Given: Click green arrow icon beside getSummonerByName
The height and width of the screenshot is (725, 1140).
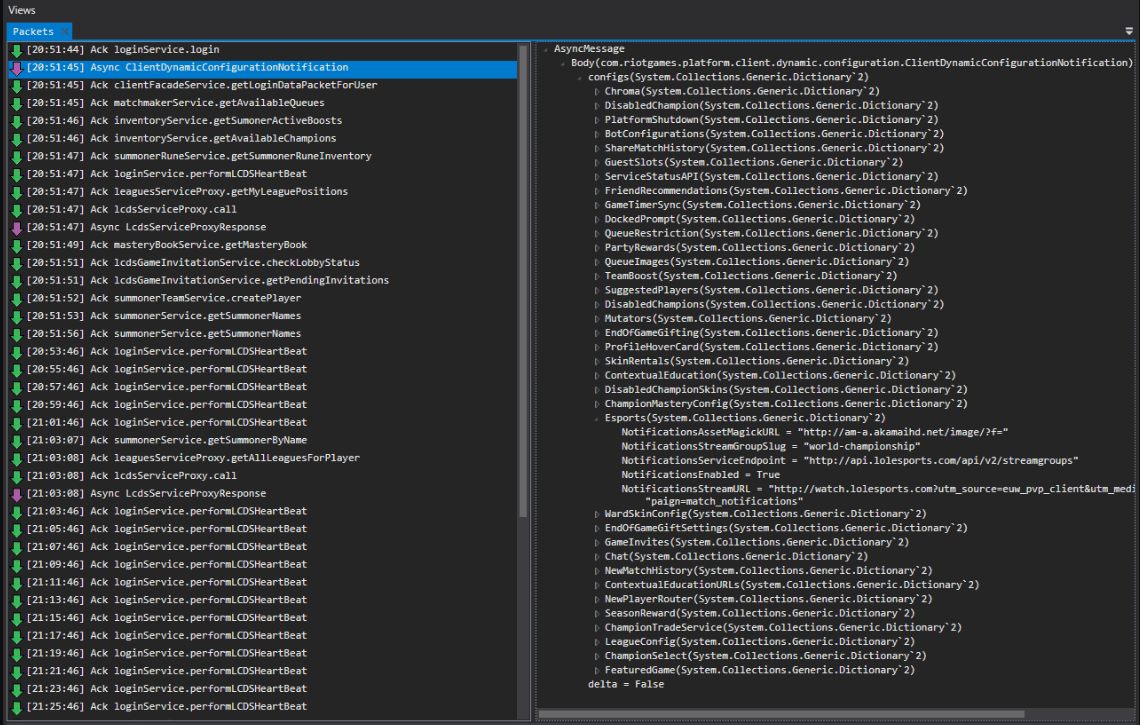Looking at the screenshot, I should click(x=17, y=441).
